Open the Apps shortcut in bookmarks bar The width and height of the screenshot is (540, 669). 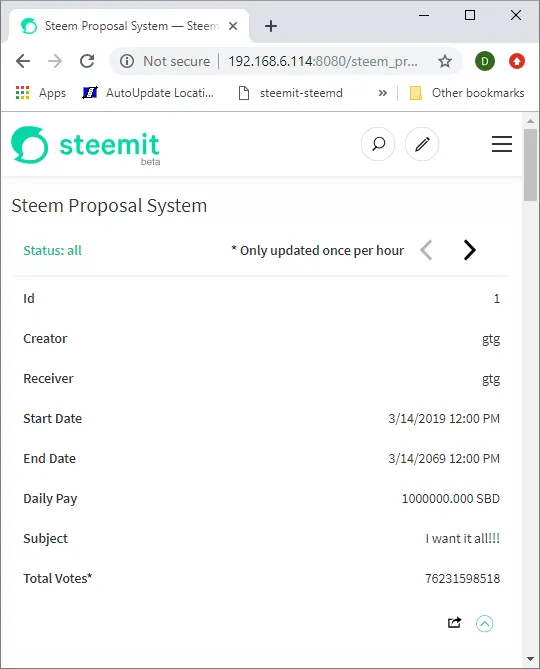(x=41, y=93)
